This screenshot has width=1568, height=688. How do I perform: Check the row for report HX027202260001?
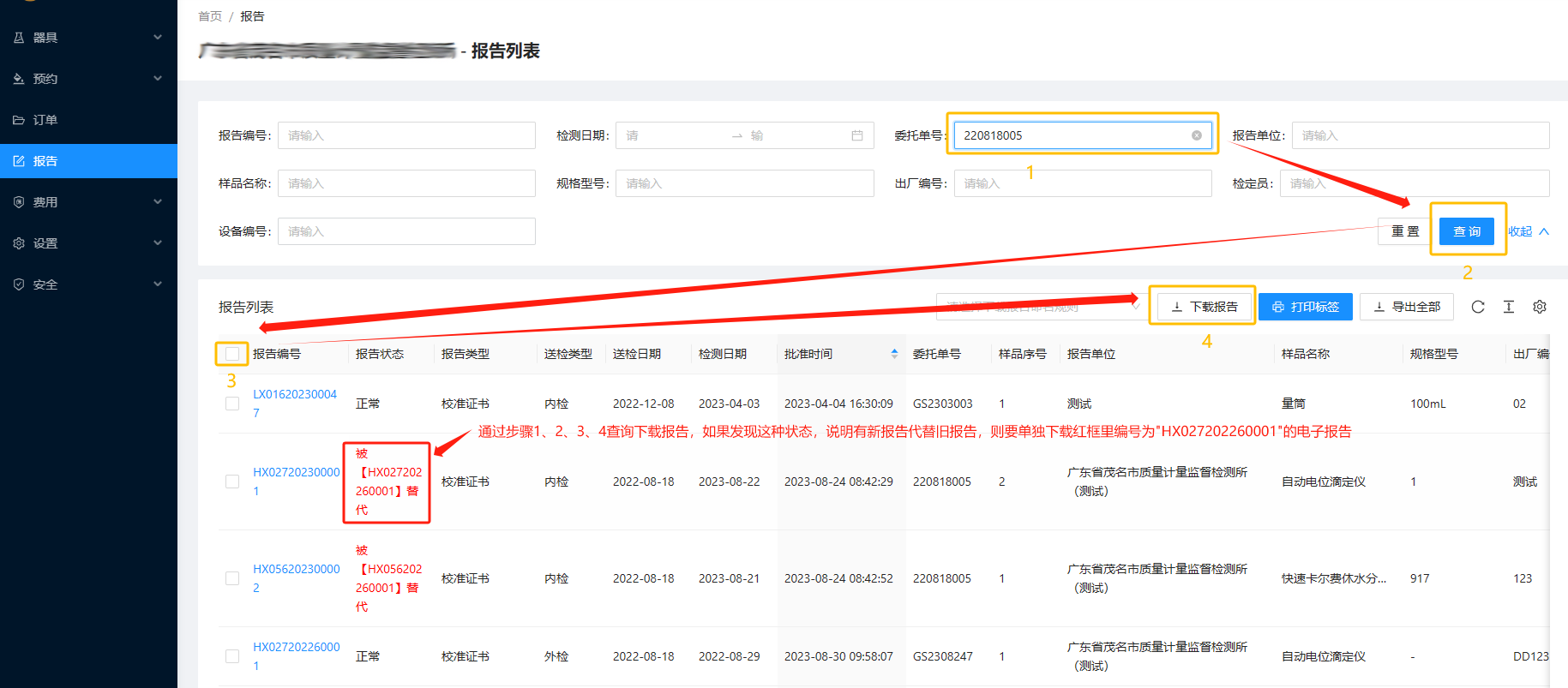click(x=231, y=656)
